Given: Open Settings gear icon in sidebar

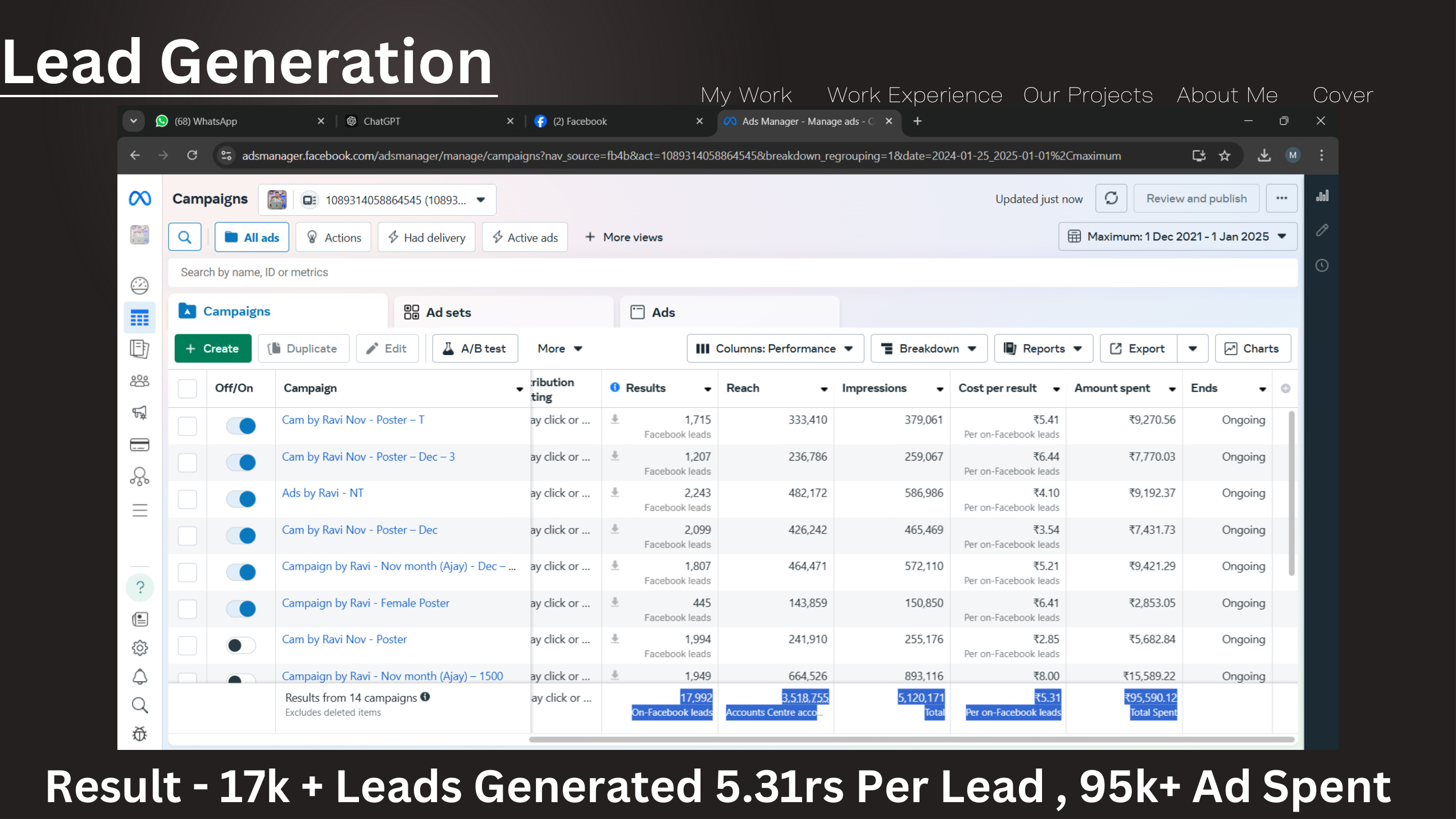Looking at the screenshot, I should click(140, 648).
